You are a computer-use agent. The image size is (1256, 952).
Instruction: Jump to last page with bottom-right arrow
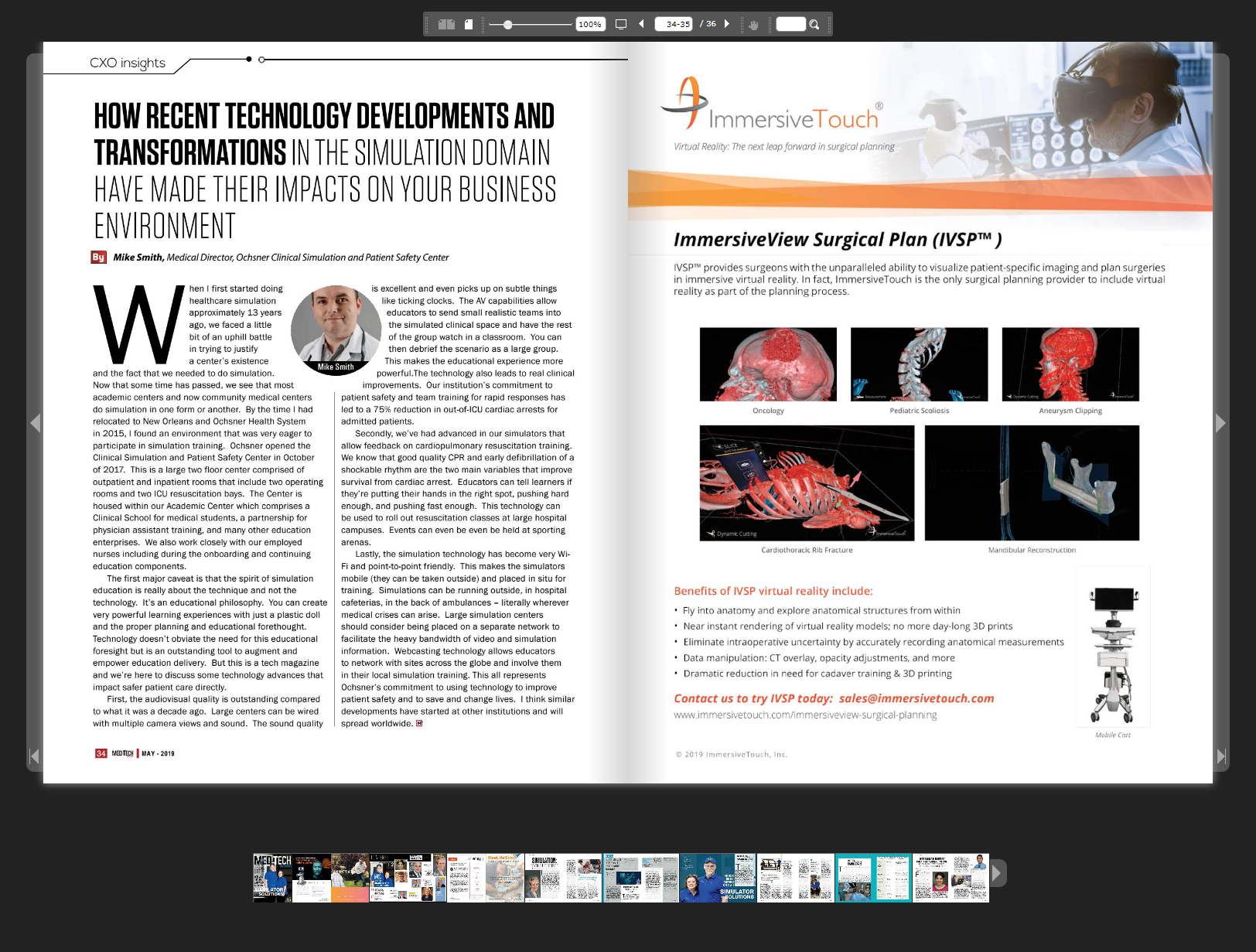(1221, 756)
